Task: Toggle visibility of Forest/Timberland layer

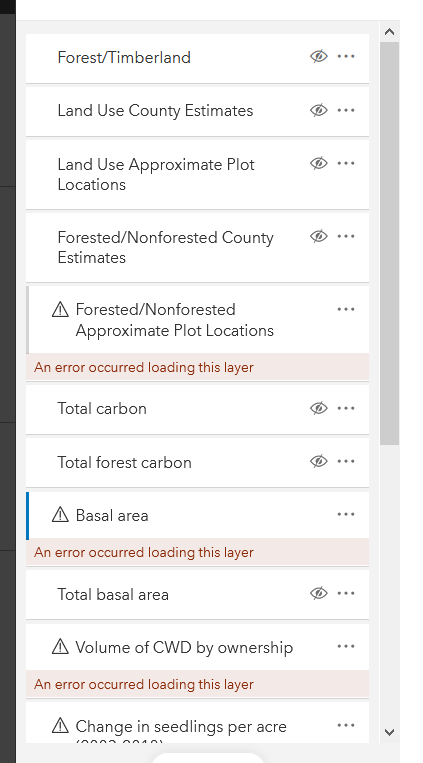Action: (x=319, y=57)
